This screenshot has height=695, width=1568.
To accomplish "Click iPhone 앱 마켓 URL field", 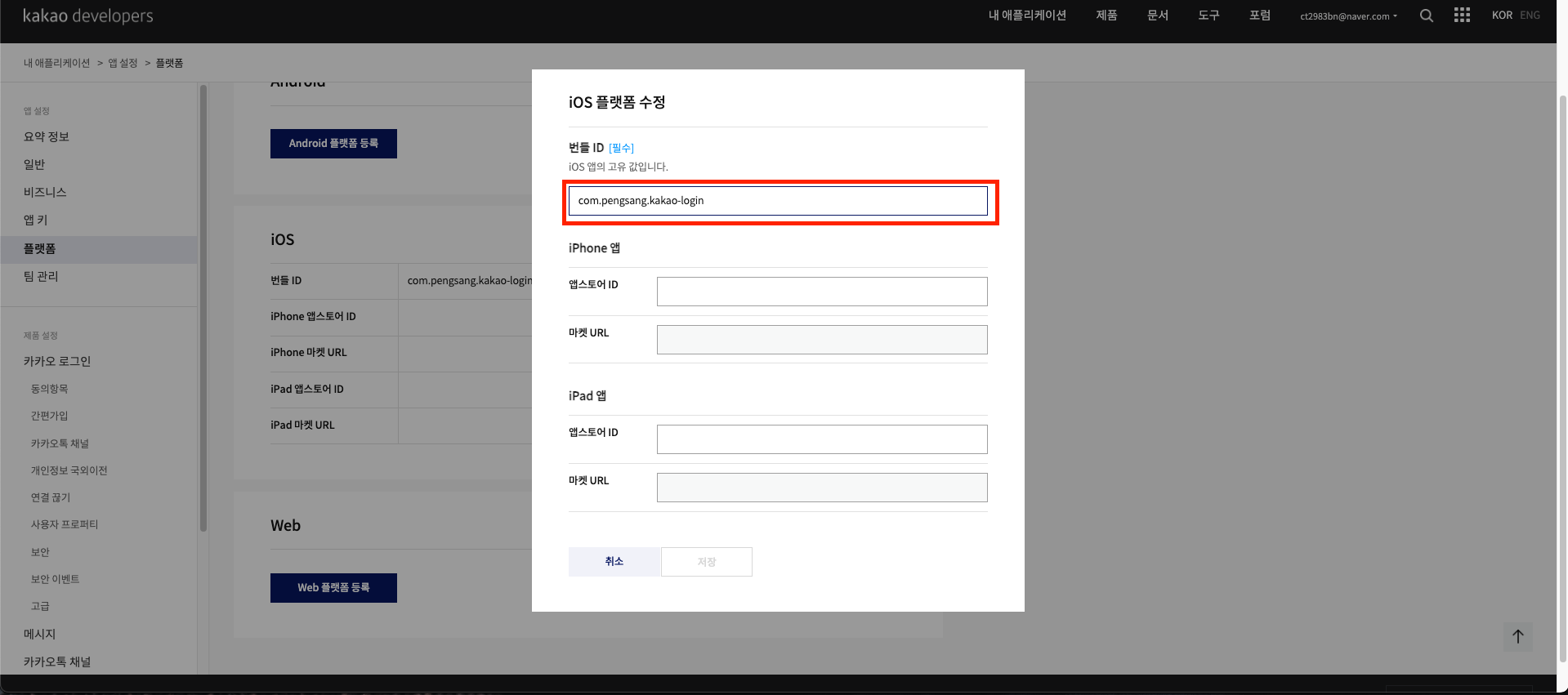I will click(822, 340).
